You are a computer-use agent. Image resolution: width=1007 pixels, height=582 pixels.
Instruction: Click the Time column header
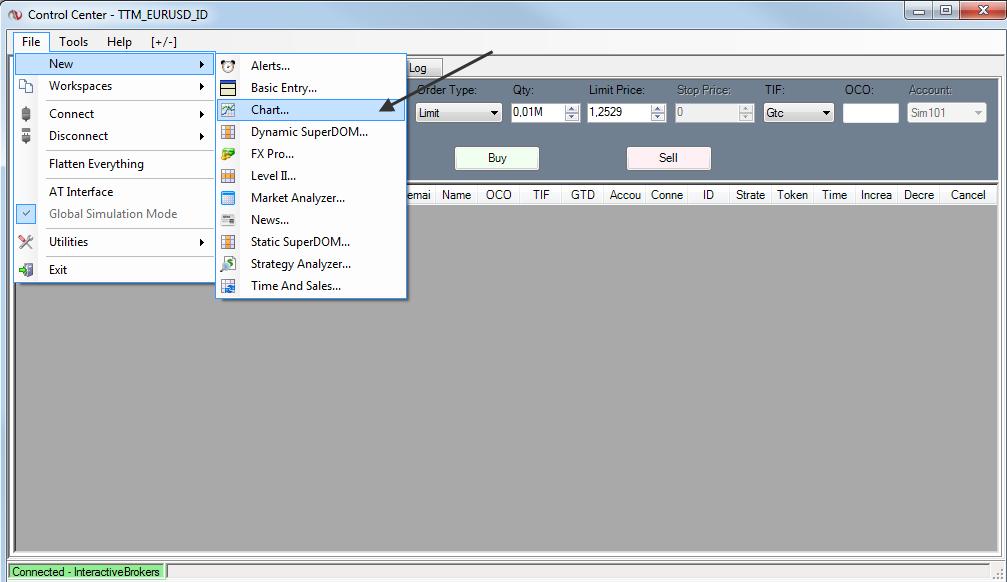click(834, 195)
